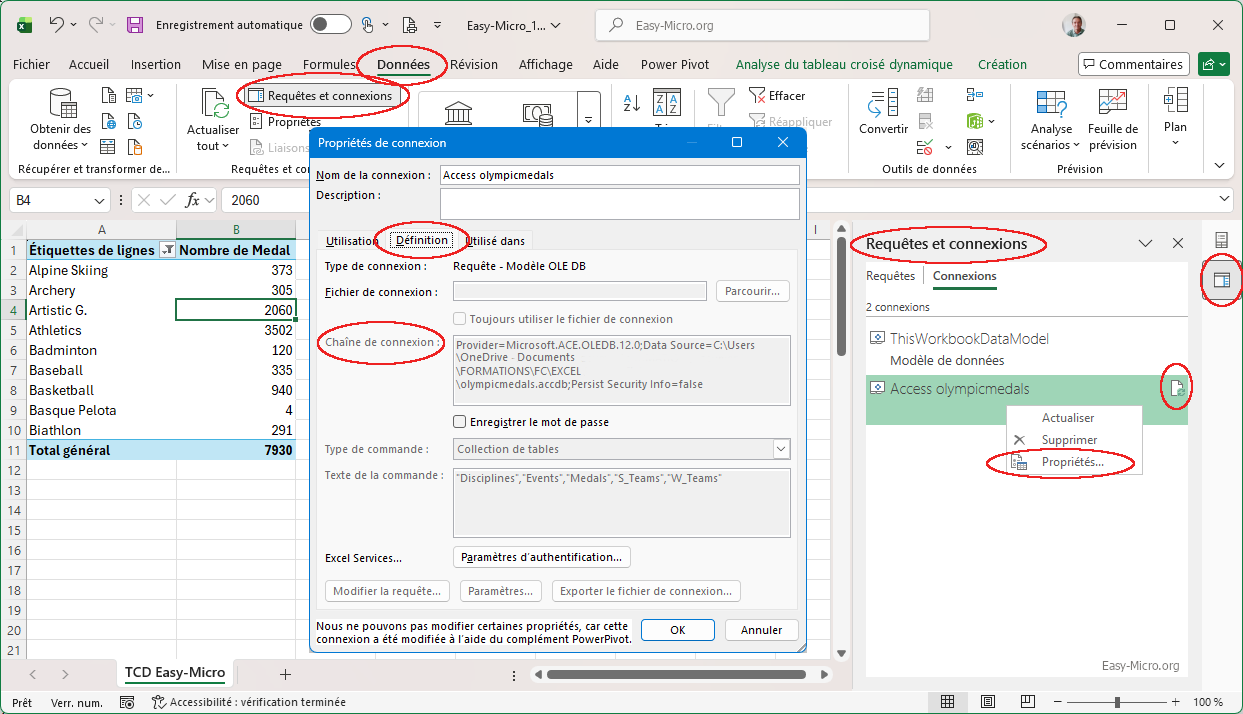Click the Nom de la connexion field

(x=619, y=175)
